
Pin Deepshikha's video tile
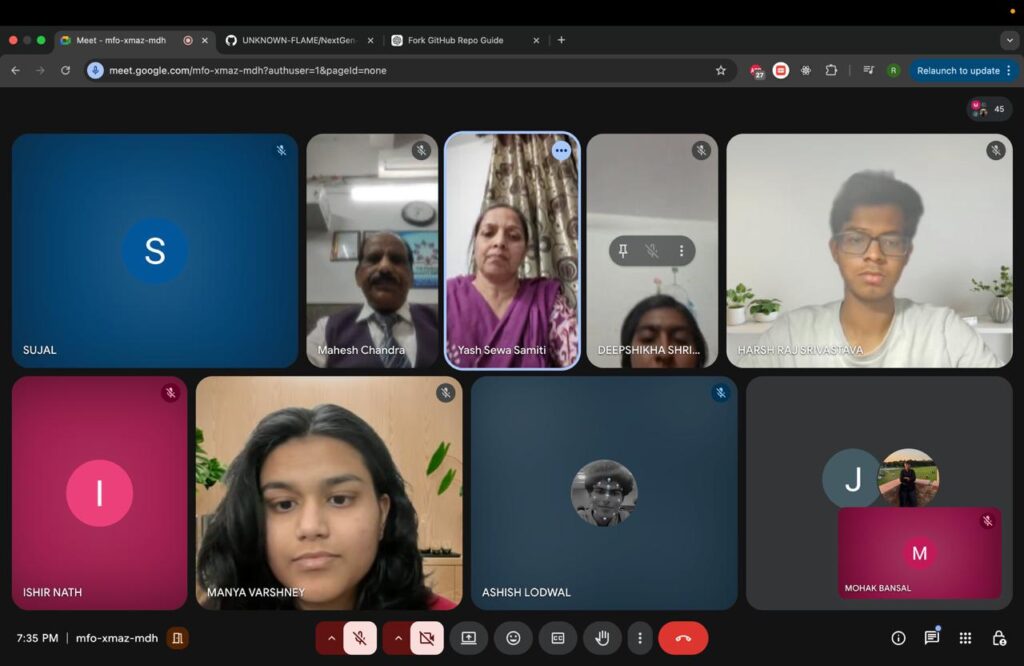click(623, 251)
